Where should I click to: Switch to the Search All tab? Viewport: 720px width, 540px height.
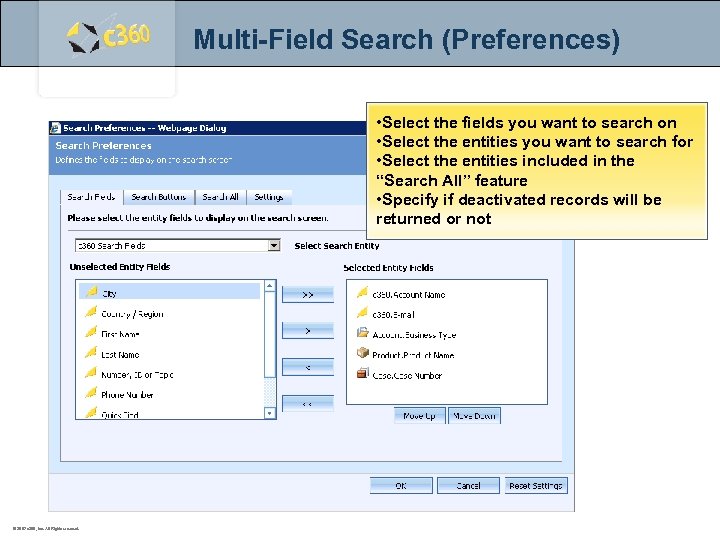(x=220, y=197)
